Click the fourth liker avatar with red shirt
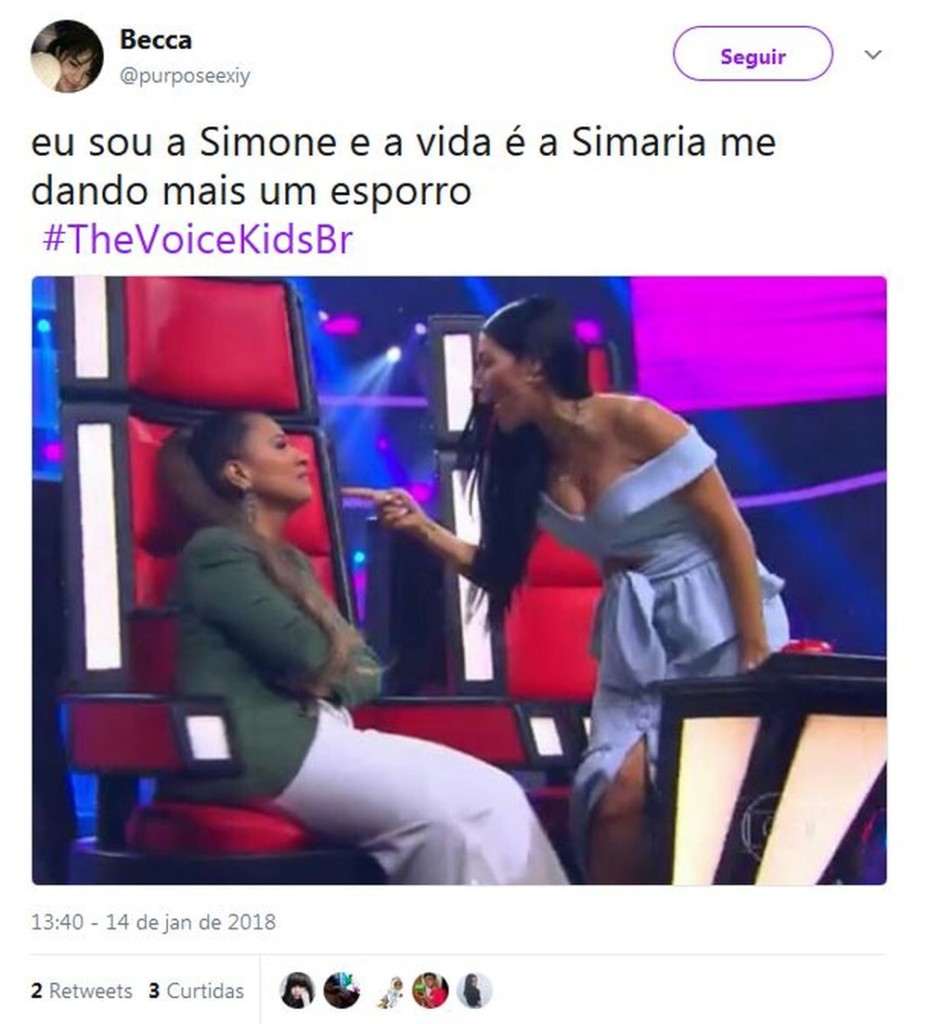 (430, 990)
